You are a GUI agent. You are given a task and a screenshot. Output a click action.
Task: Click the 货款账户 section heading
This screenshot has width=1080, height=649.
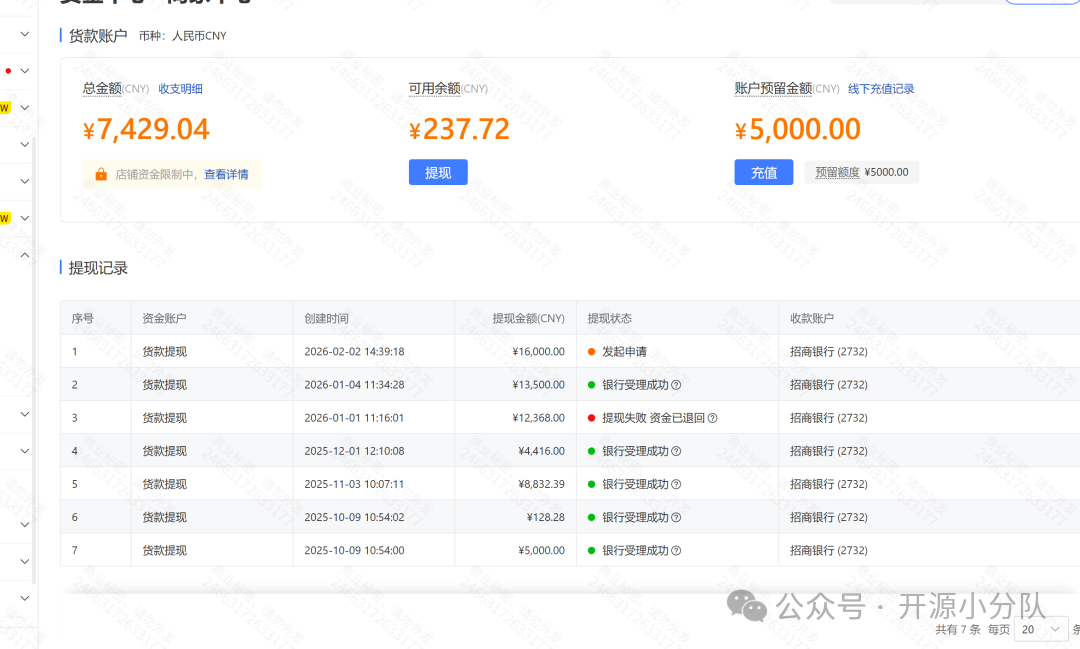(98, 36)
